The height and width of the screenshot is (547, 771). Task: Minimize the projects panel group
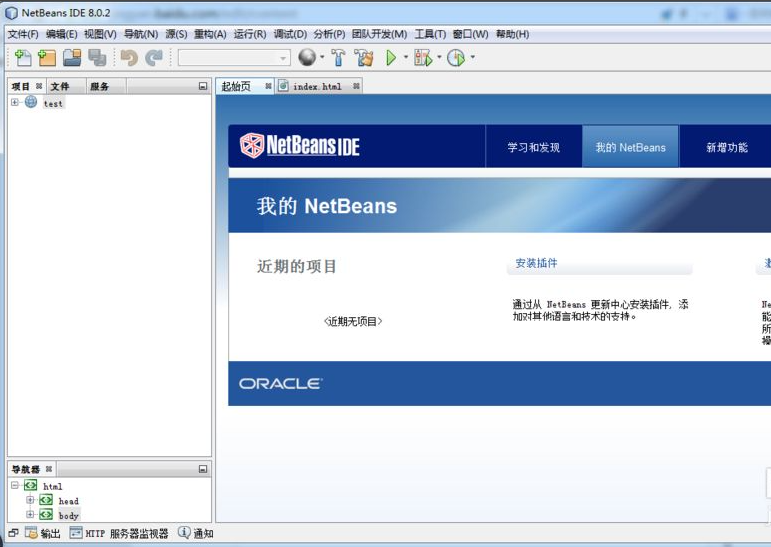point(203,86)
